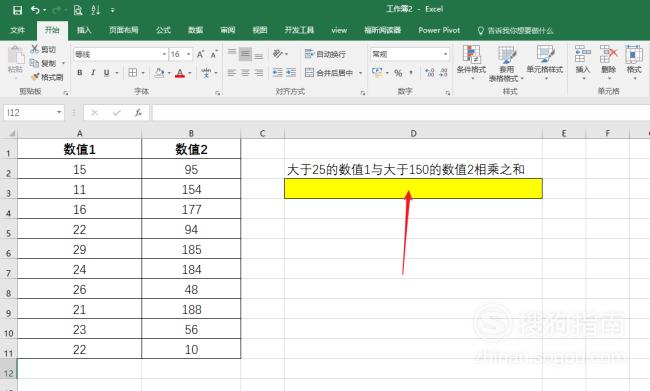Click the Print Preview icon in title bar
The width and height of the screenshot is (650, 391).
pos(78,10)
